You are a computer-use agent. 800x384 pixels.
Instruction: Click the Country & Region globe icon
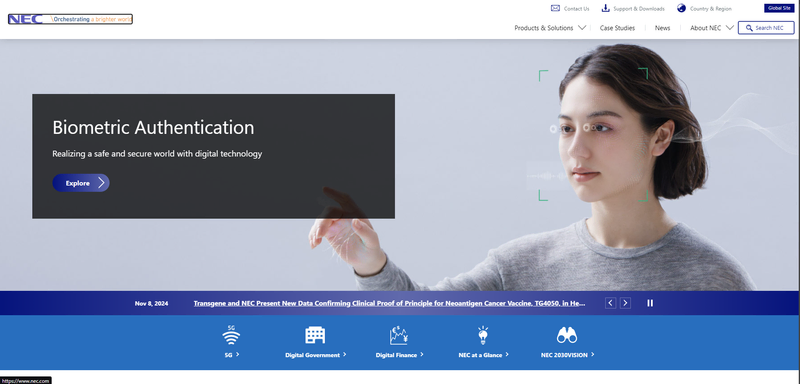(x=681, y=8)
